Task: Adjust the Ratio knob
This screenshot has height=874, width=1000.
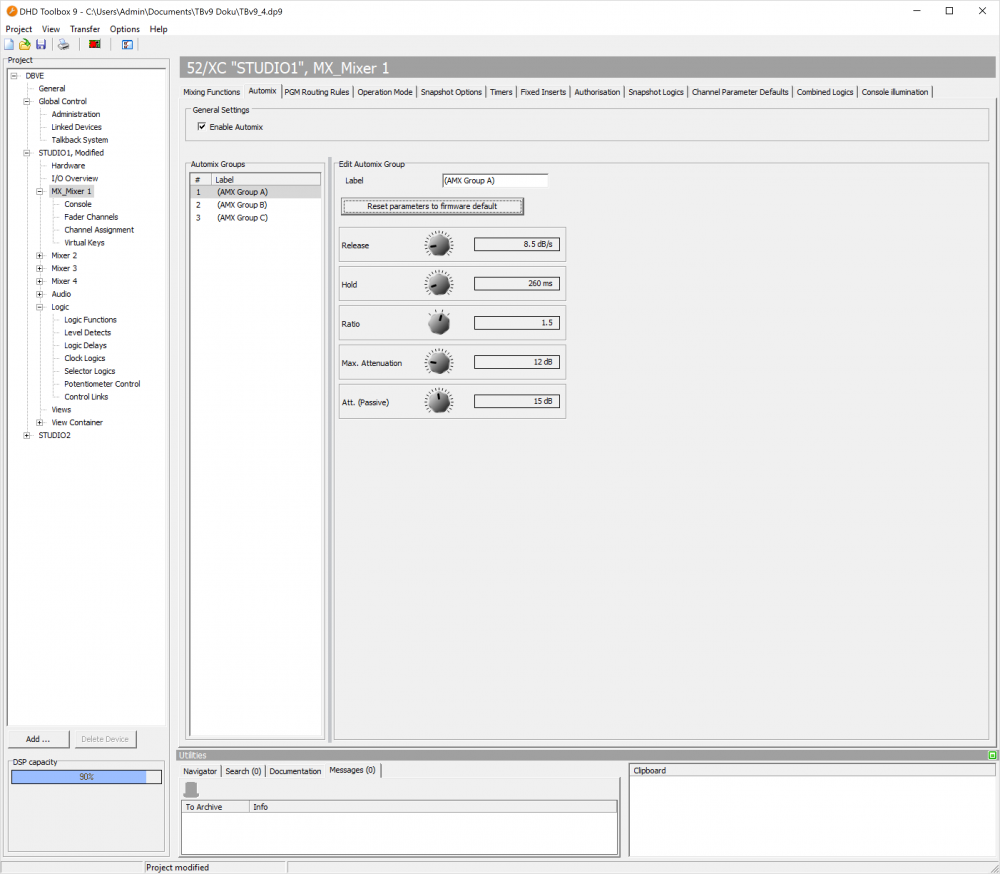Action: point(437,322)
